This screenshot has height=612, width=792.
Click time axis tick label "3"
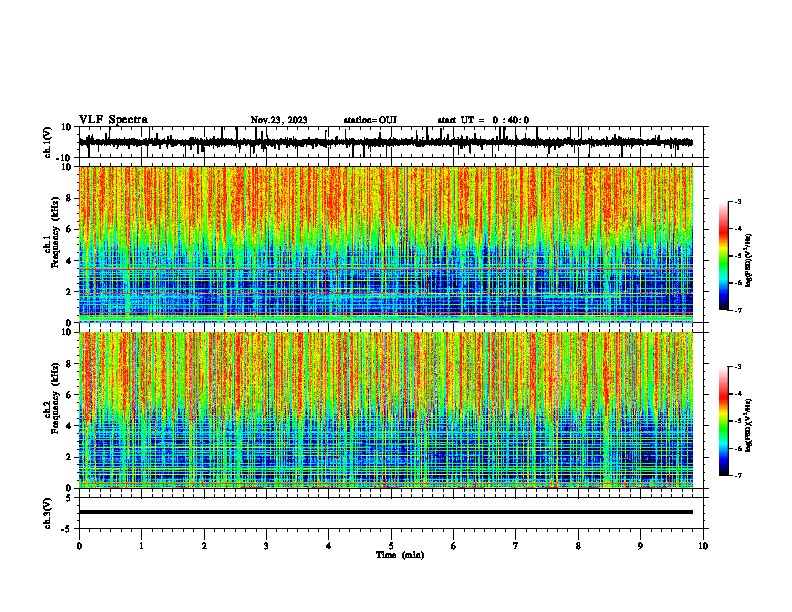point(266,546)
